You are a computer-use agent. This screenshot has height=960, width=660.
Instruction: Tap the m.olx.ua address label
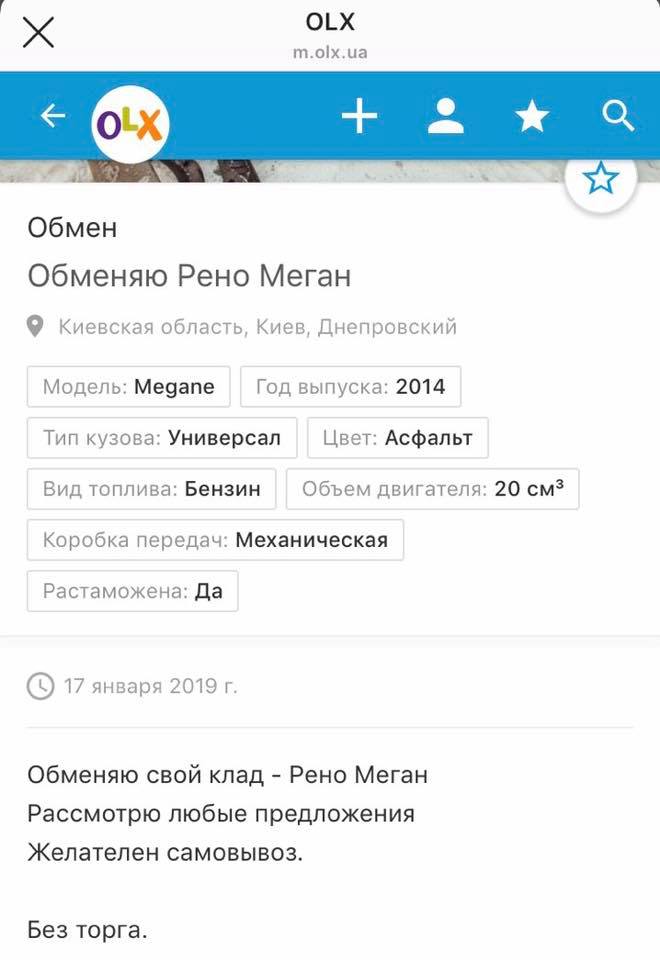click(330, 53)
